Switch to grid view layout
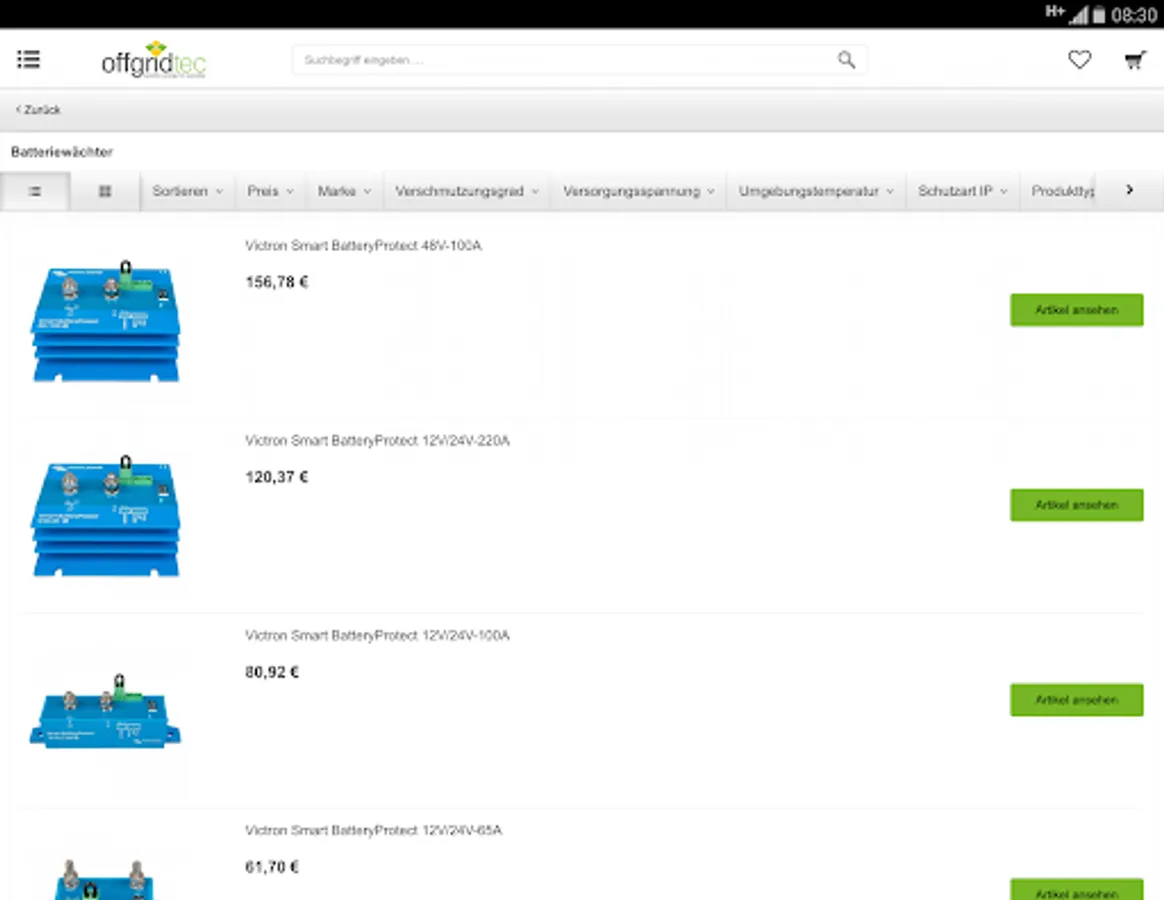This screenshot has height=900, width=1164. [x=105, y=191]
